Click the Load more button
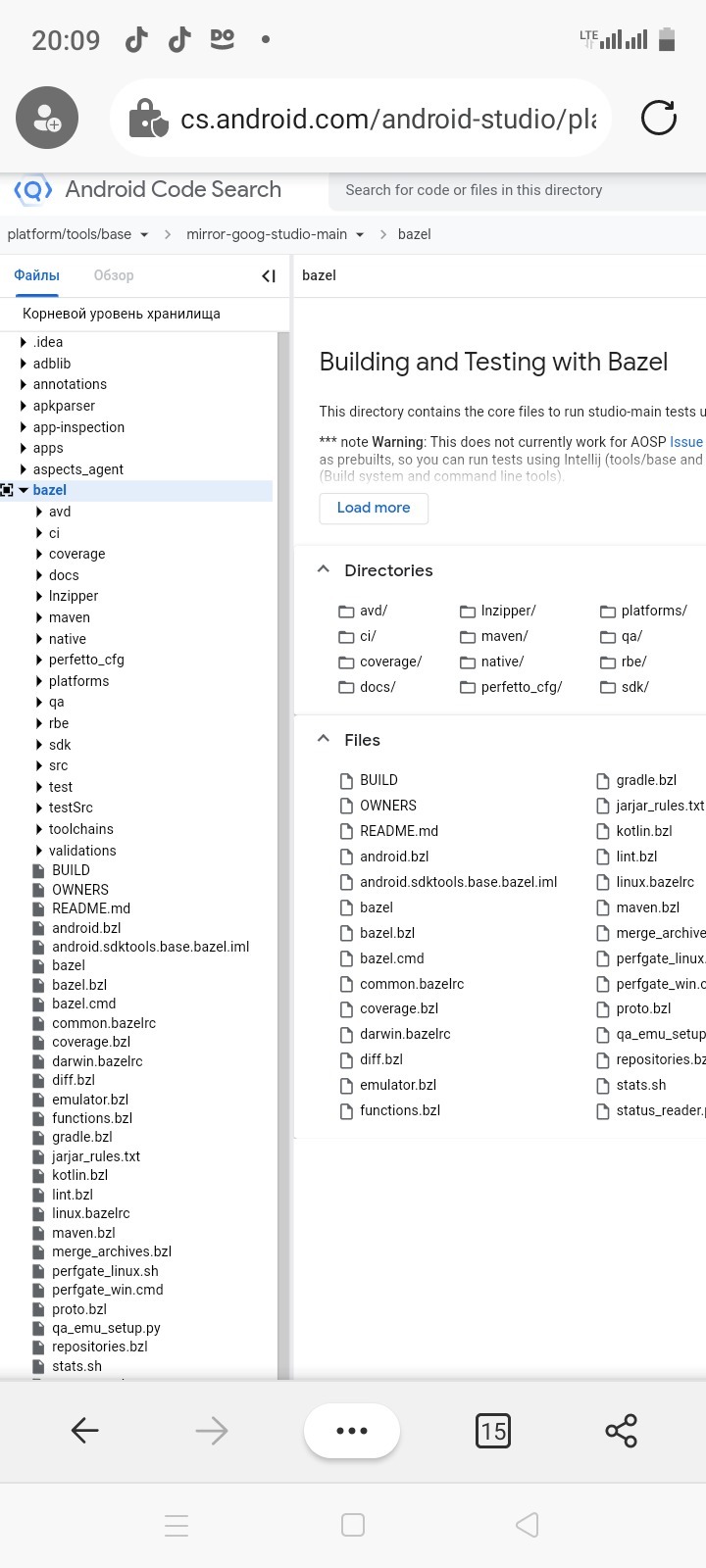The image size is (706, 1568). 374,508
